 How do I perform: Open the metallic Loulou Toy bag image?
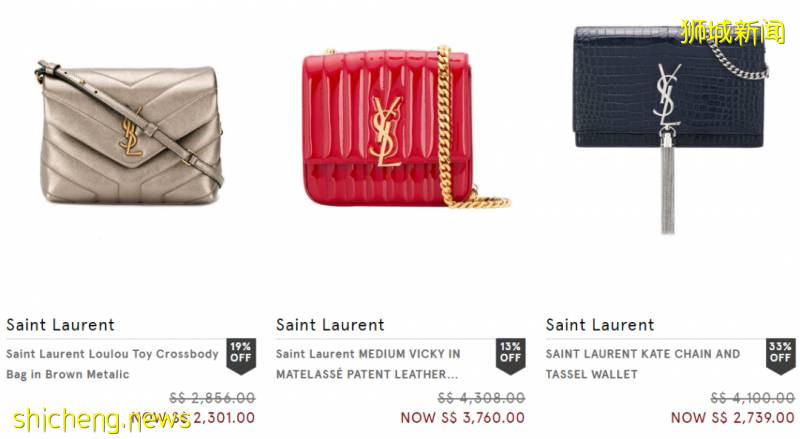130,133
